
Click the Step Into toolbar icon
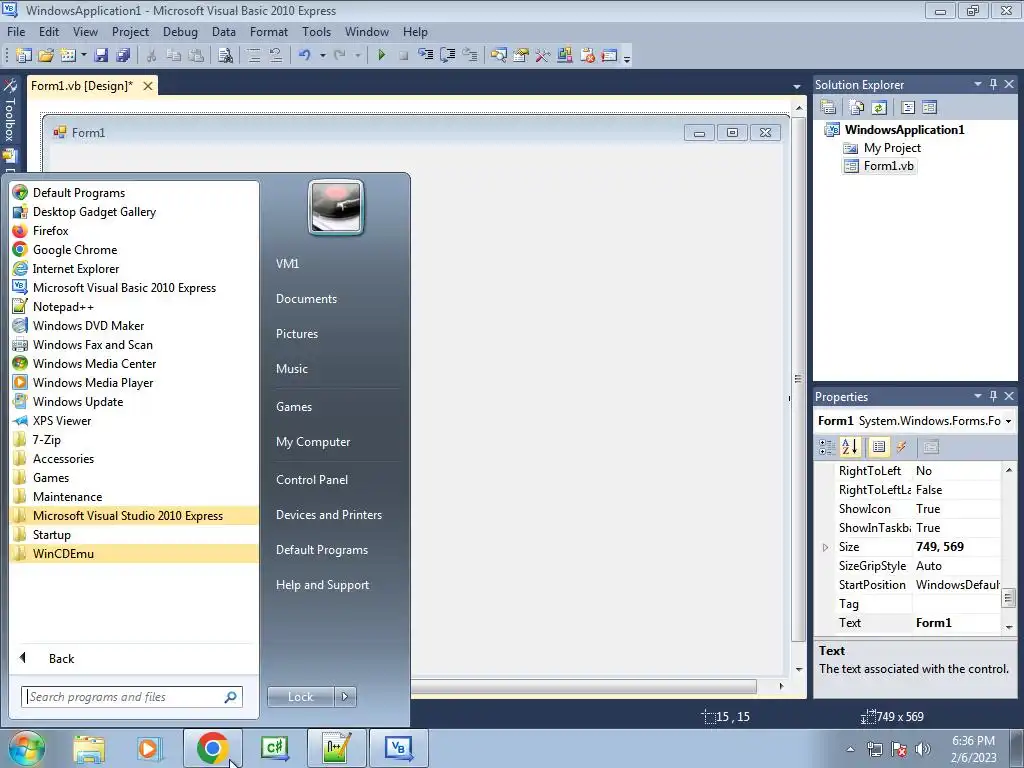click(x=426, y=56)
